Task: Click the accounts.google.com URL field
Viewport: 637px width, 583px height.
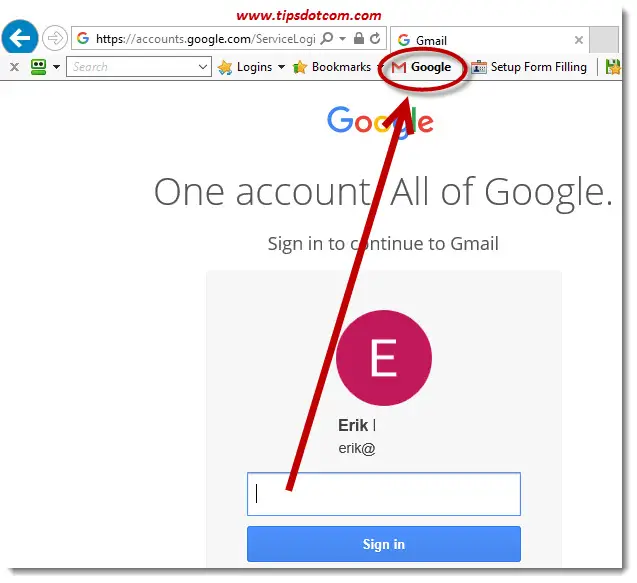Action: pos(205,39)
